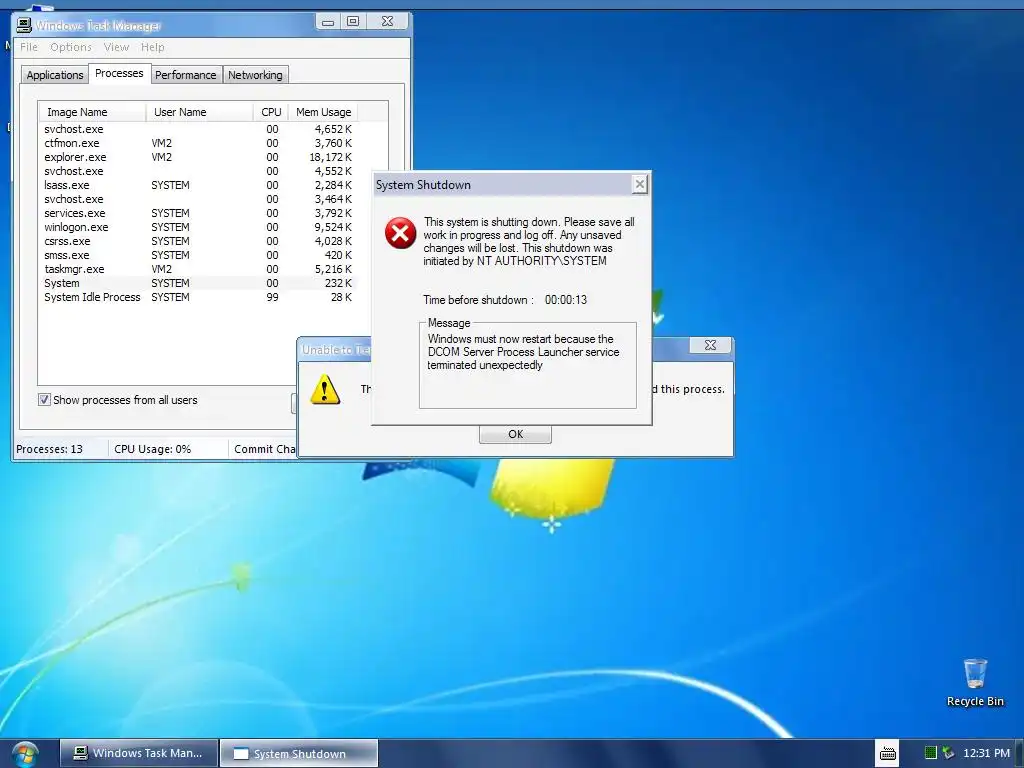1024x768 pixels.
Task: Switch to Windows Task Manager taskbar button
Action: (x=138, y=753)
